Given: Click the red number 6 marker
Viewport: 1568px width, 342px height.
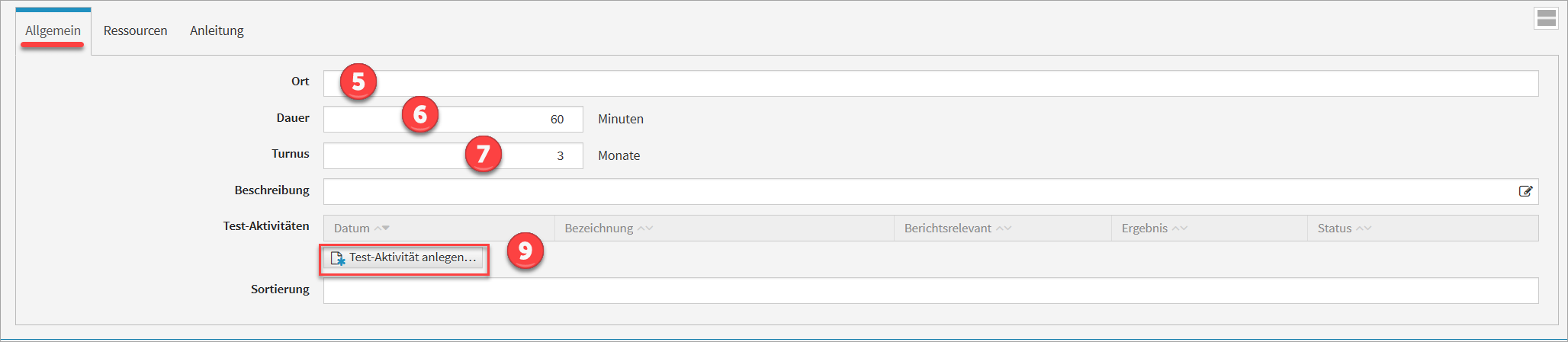Looking at the screenshot, I should (419, 114).
